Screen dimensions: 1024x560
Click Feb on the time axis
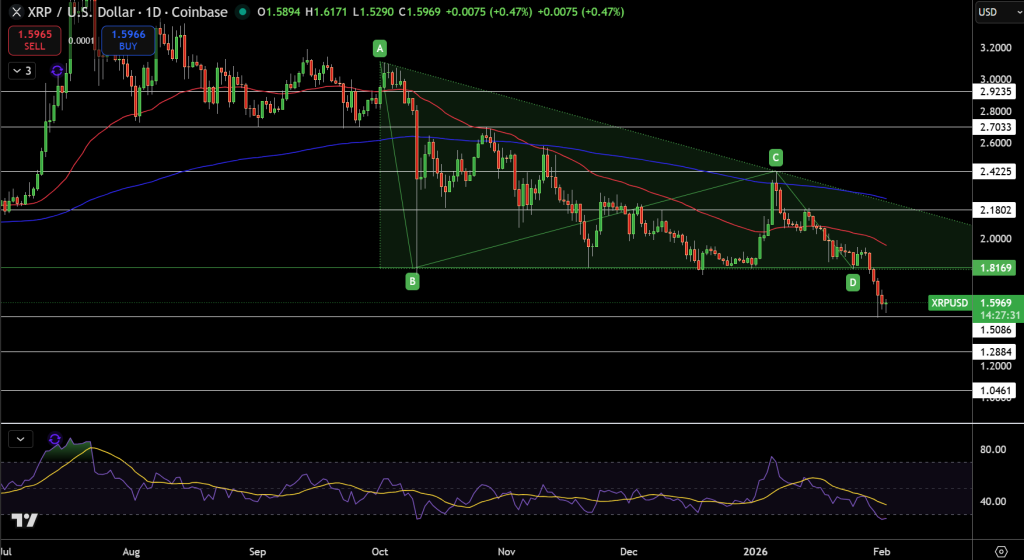click(881, 552)
